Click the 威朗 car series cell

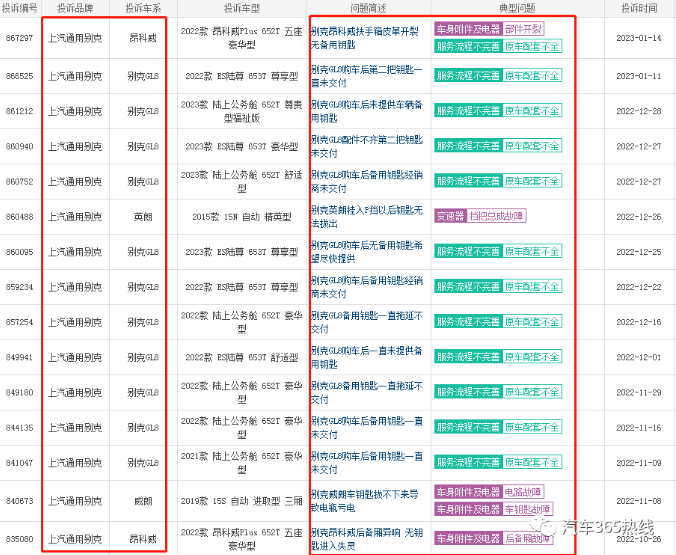click(143, 501)
